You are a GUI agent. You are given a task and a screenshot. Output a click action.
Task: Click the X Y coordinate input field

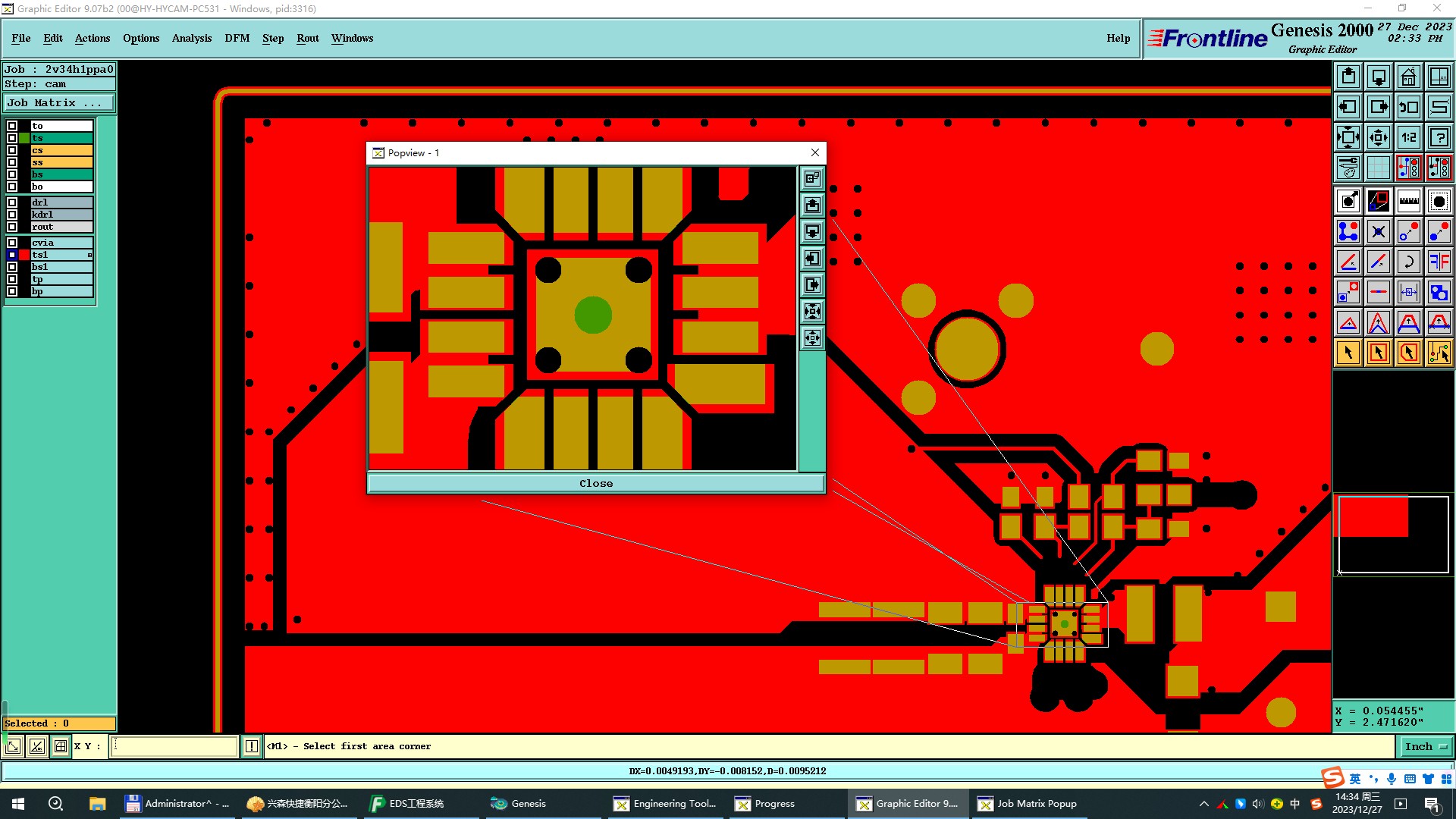click(x=174, y=746)
